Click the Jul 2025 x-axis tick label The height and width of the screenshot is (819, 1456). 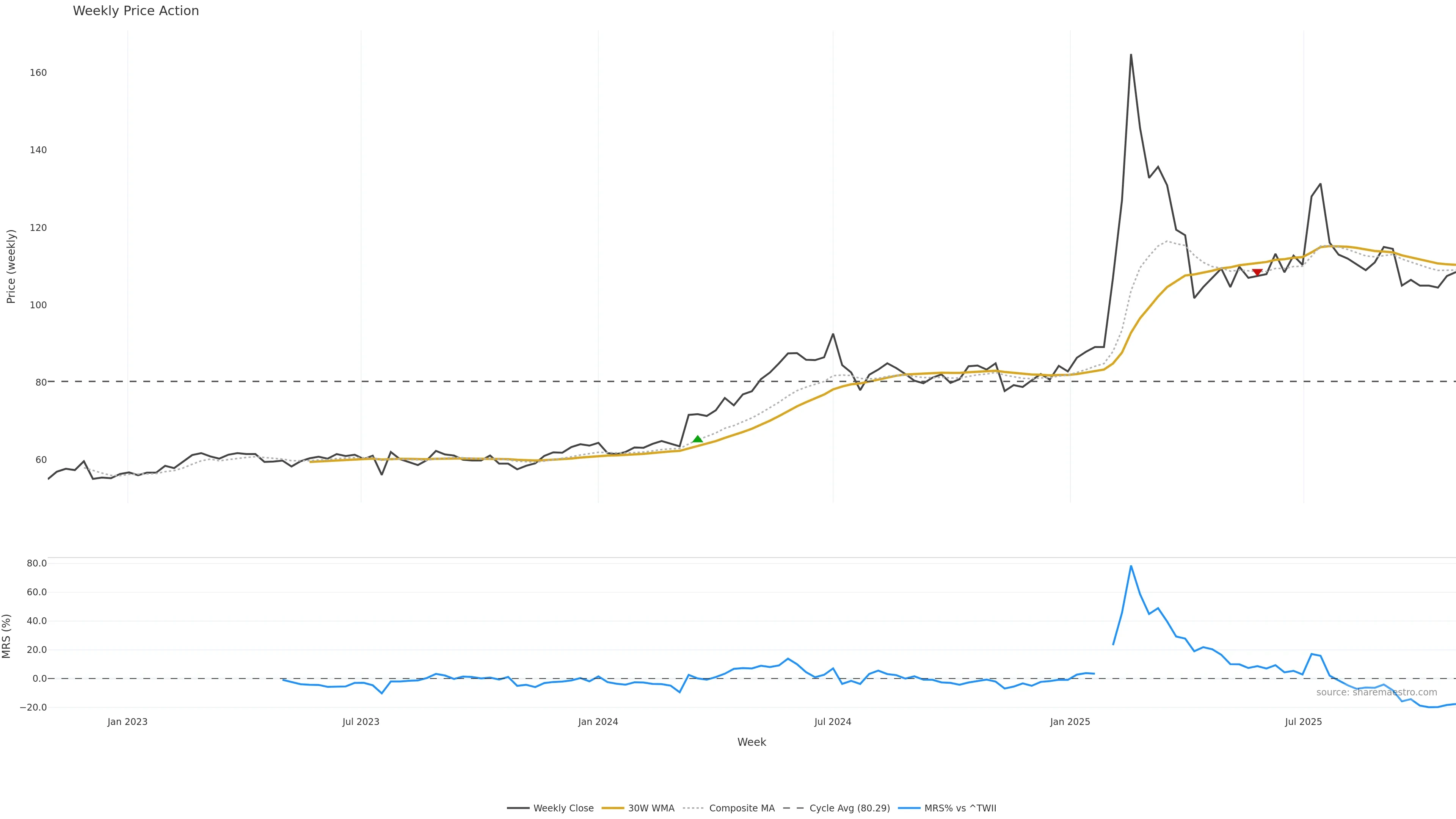[1304, 722]
